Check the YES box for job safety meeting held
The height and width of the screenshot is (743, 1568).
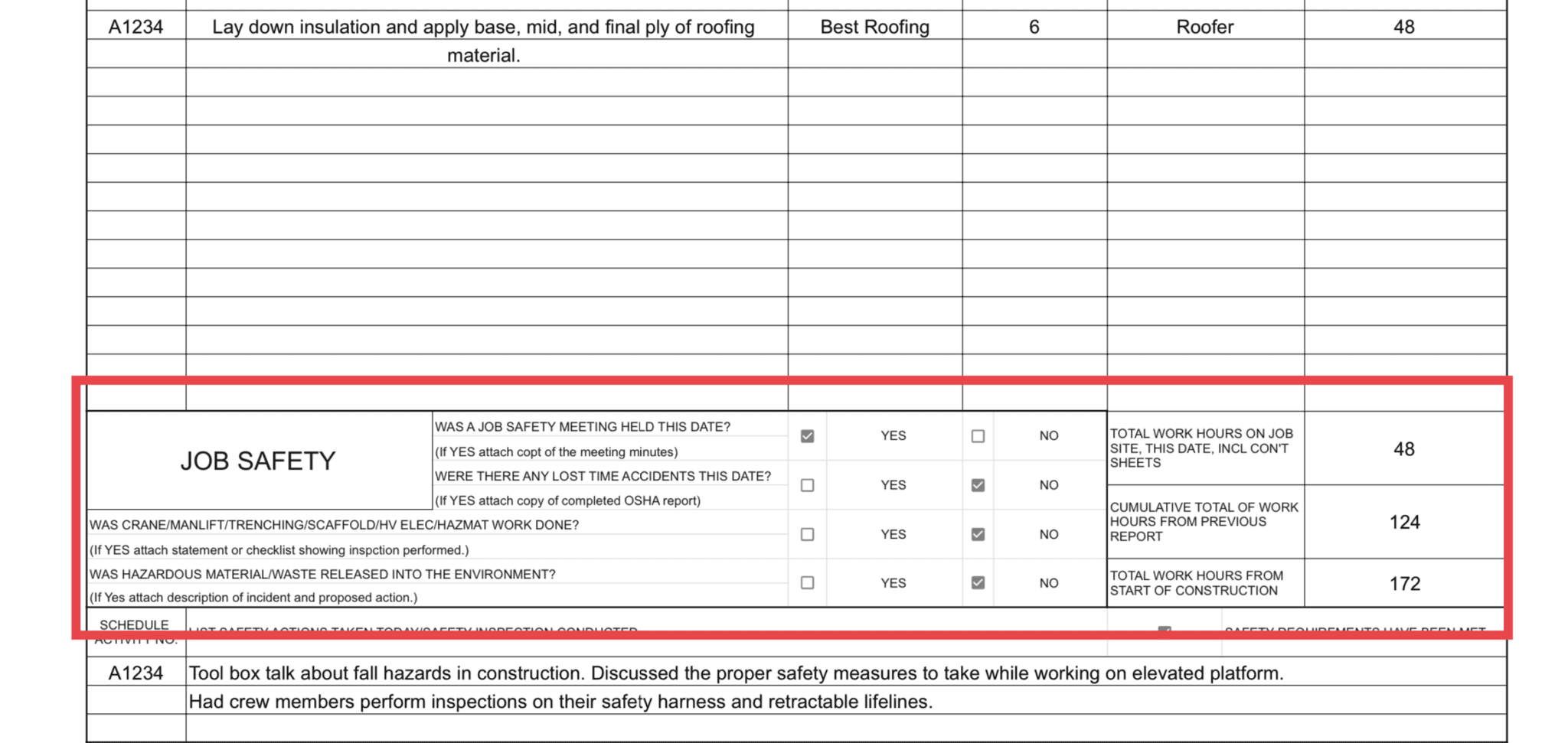[x=807, y=435]
